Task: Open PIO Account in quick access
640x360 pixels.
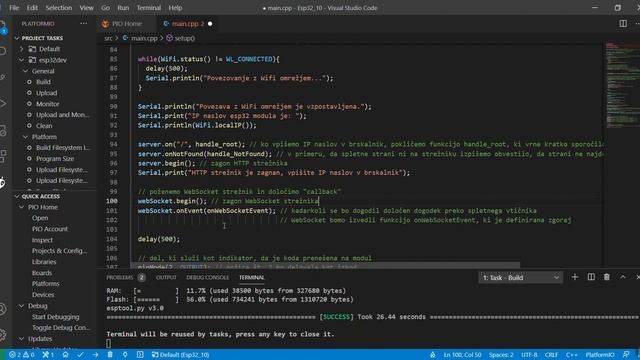Action: click(x=50, y=229)
